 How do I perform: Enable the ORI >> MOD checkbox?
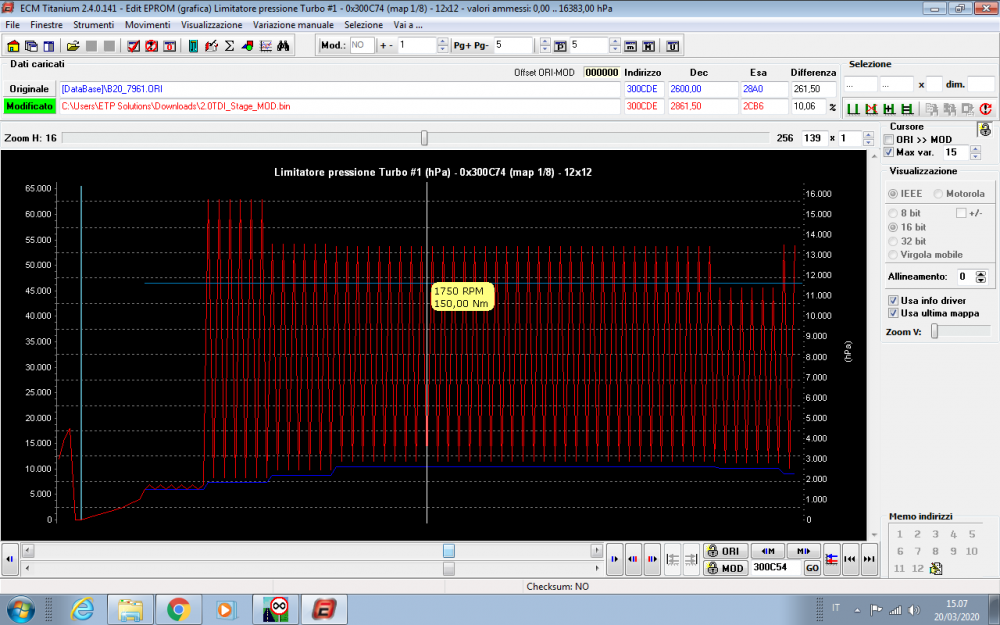pos(889,139)
